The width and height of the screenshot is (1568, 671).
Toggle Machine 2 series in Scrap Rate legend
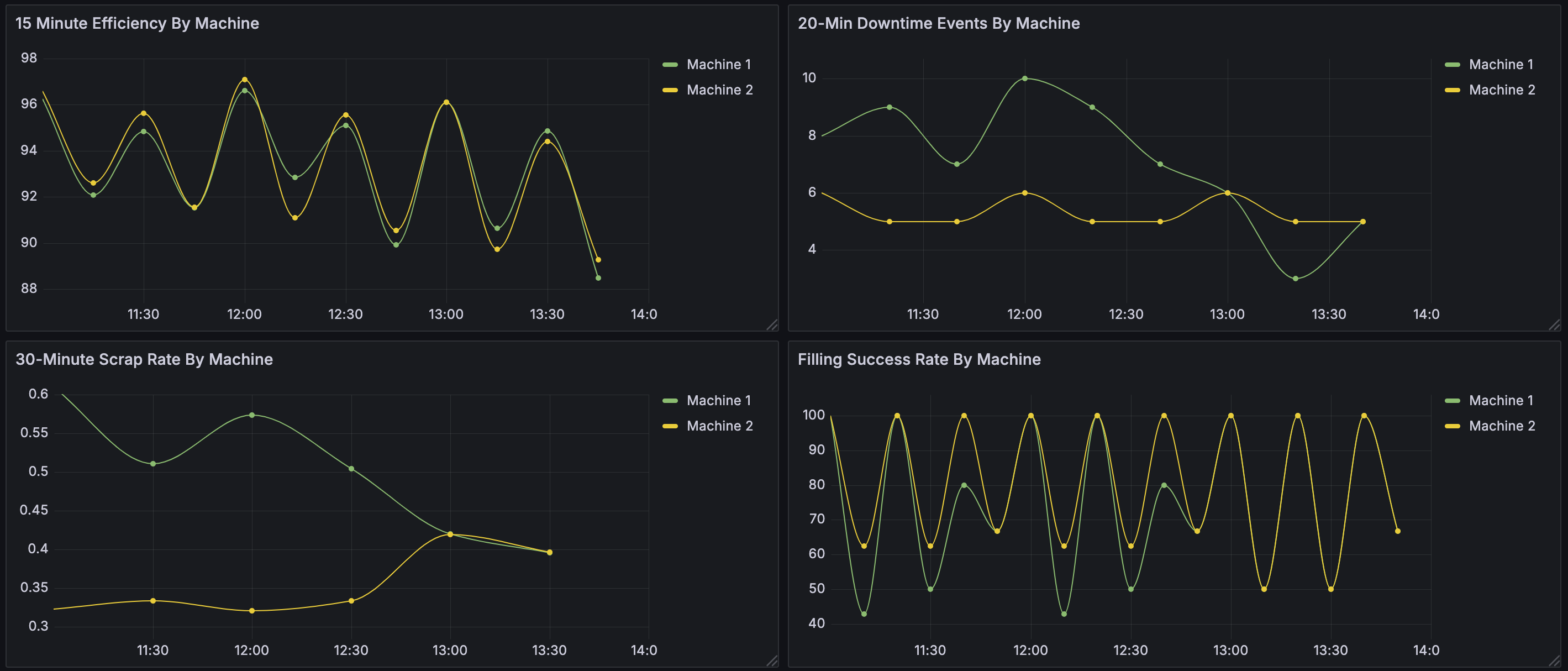tap(719, 426)
